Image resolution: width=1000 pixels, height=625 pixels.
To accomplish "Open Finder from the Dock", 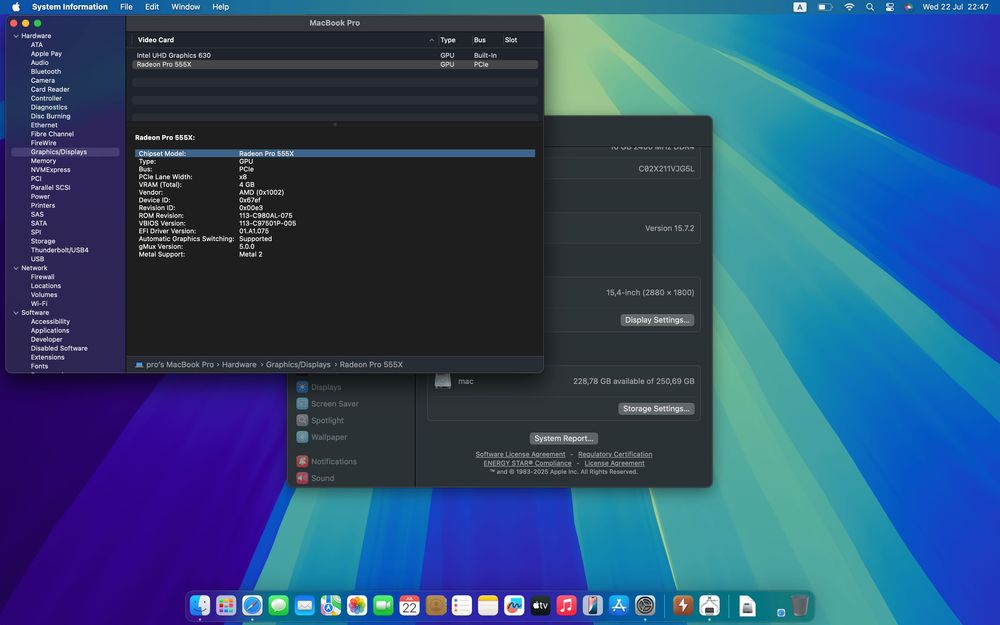I will [200, 605].
